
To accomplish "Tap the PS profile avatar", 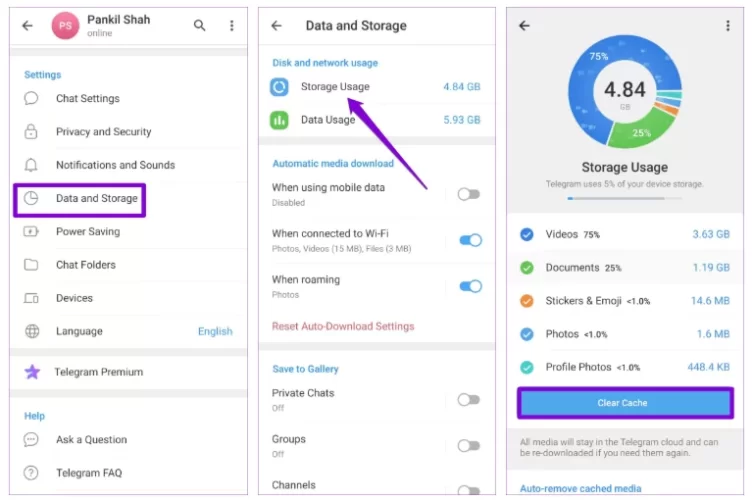I will coord(66,26).
